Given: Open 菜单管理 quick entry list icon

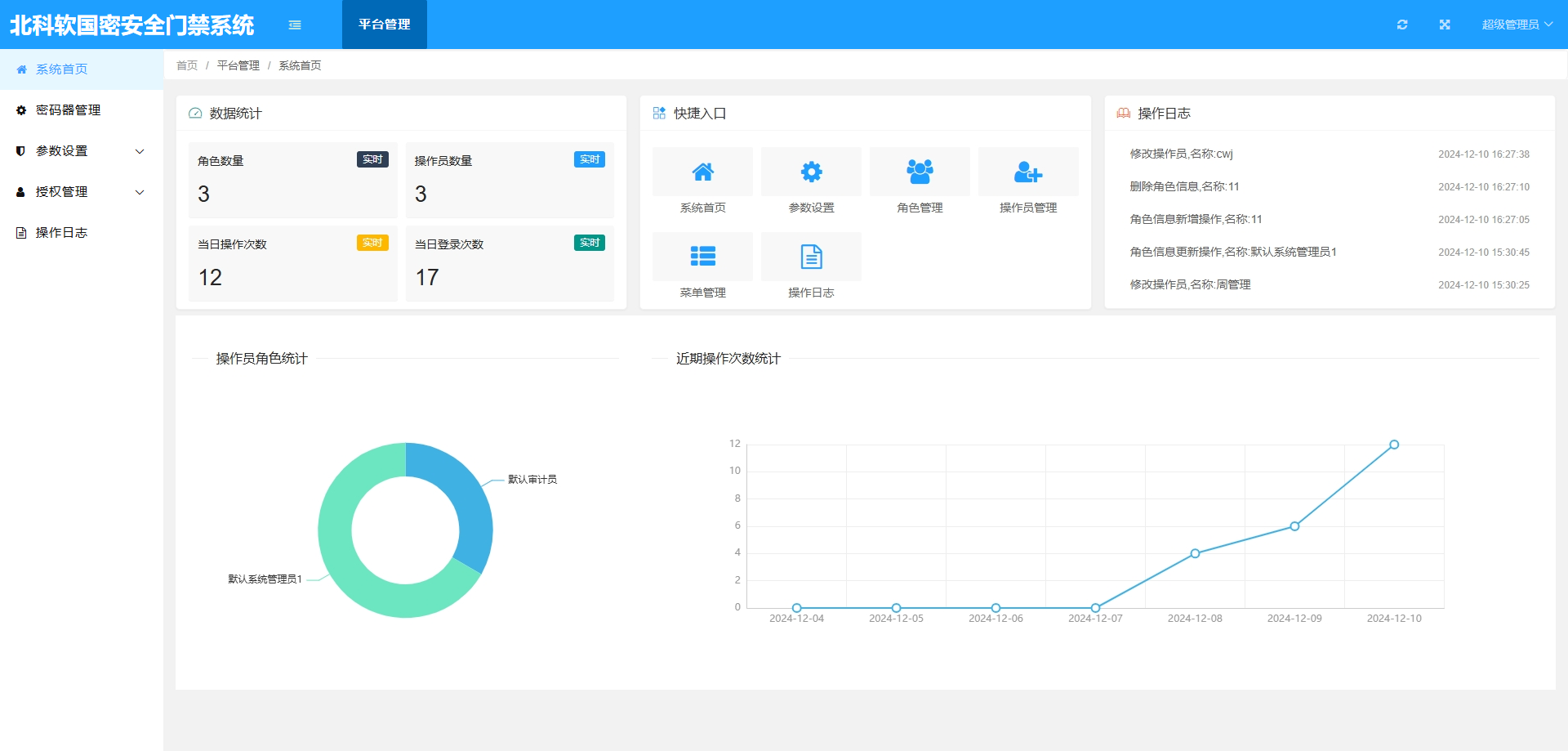Looking at the screenshot, I should [702, 257].
